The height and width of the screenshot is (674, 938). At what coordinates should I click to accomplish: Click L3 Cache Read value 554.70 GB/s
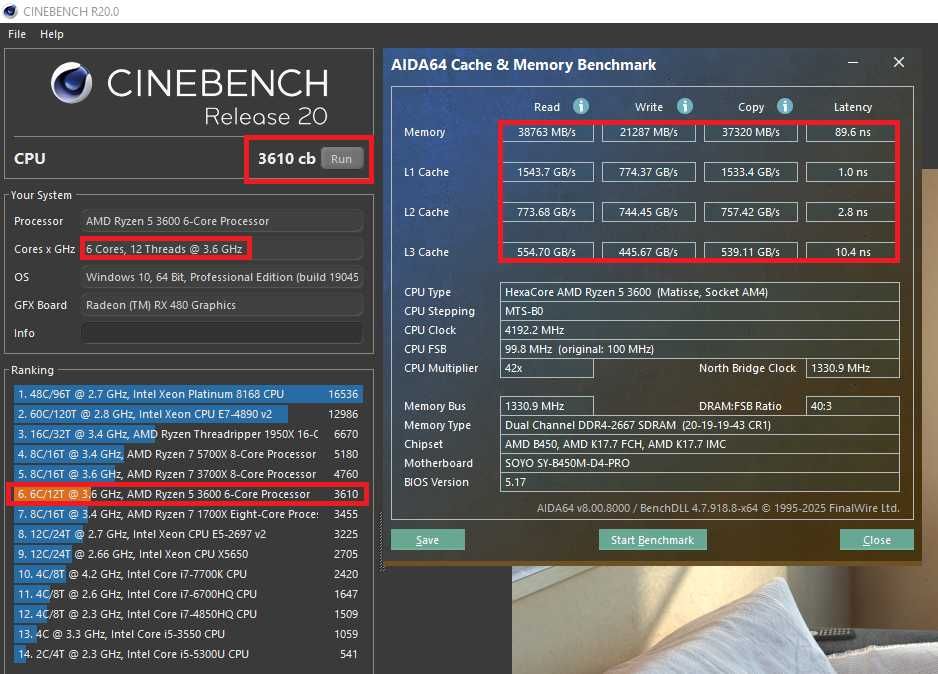pos(547,252)
